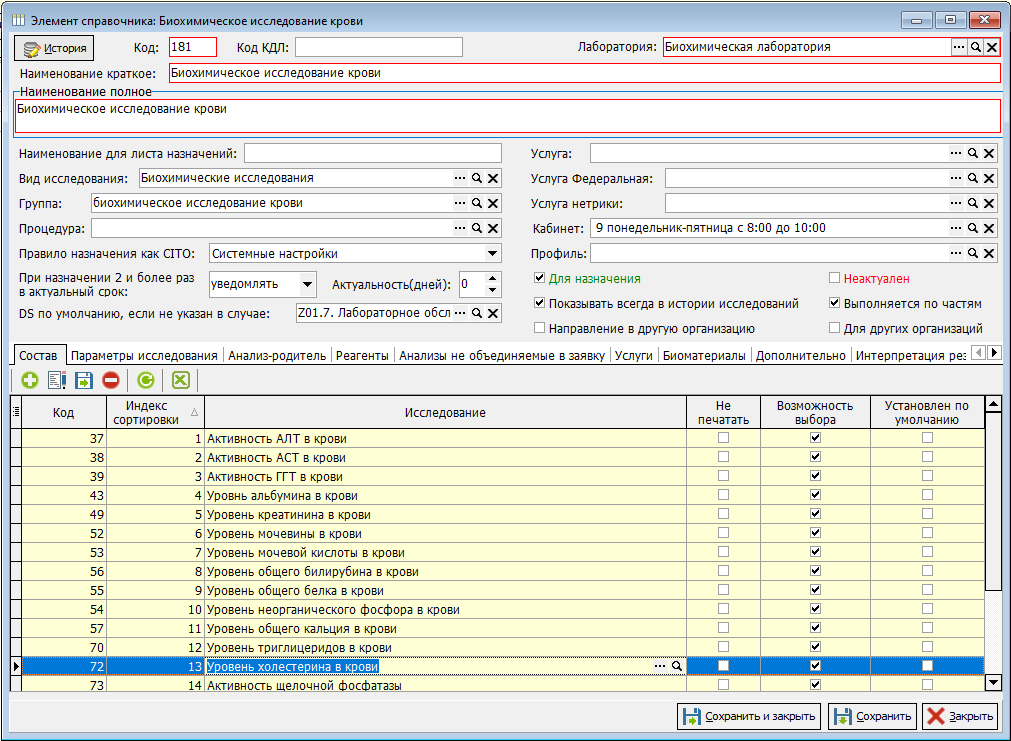Screen dimensions: 1011x741
Task: Expand Правило назначения как CITO dropdown
Action: click(492, 253)
